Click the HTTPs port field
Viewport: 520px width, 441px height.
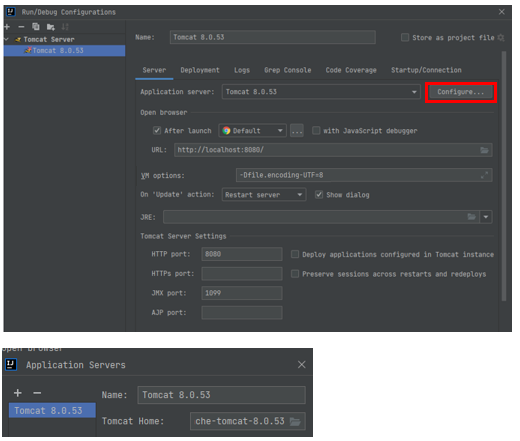click(x=242, y=273)
